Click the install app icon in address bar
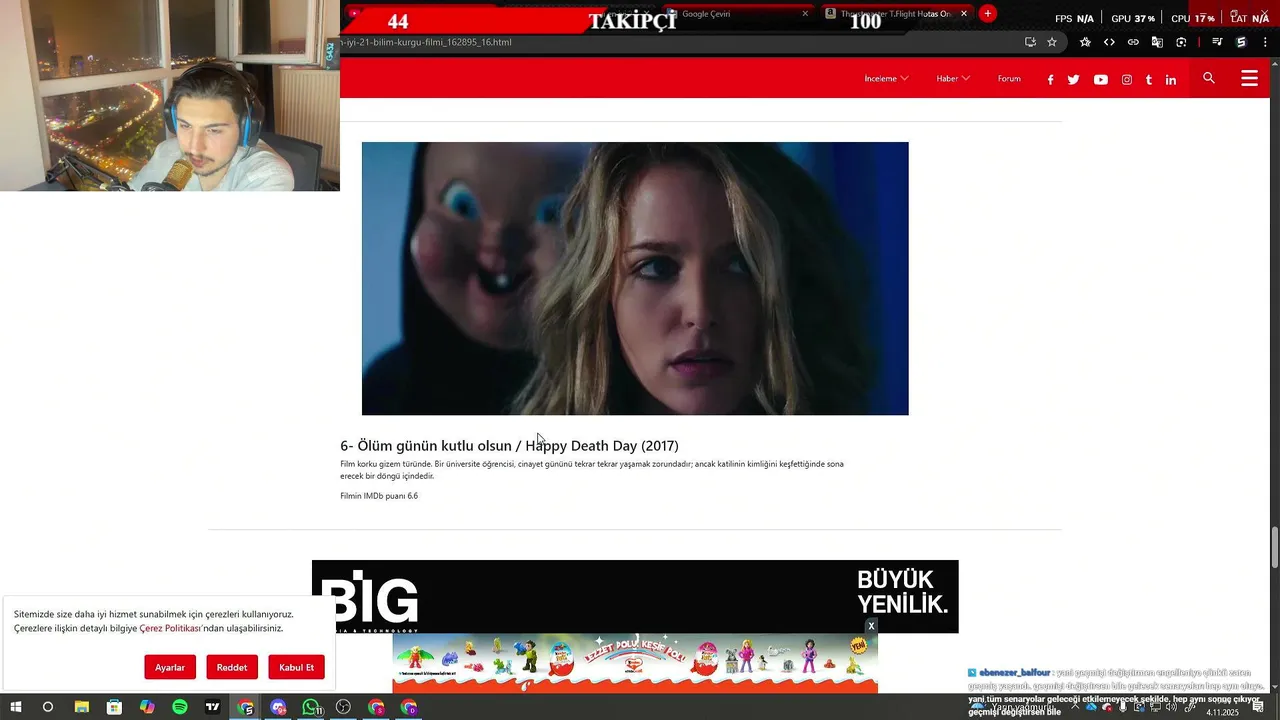This screenshot has width=1280, height=720. (x=1030, y=42)
